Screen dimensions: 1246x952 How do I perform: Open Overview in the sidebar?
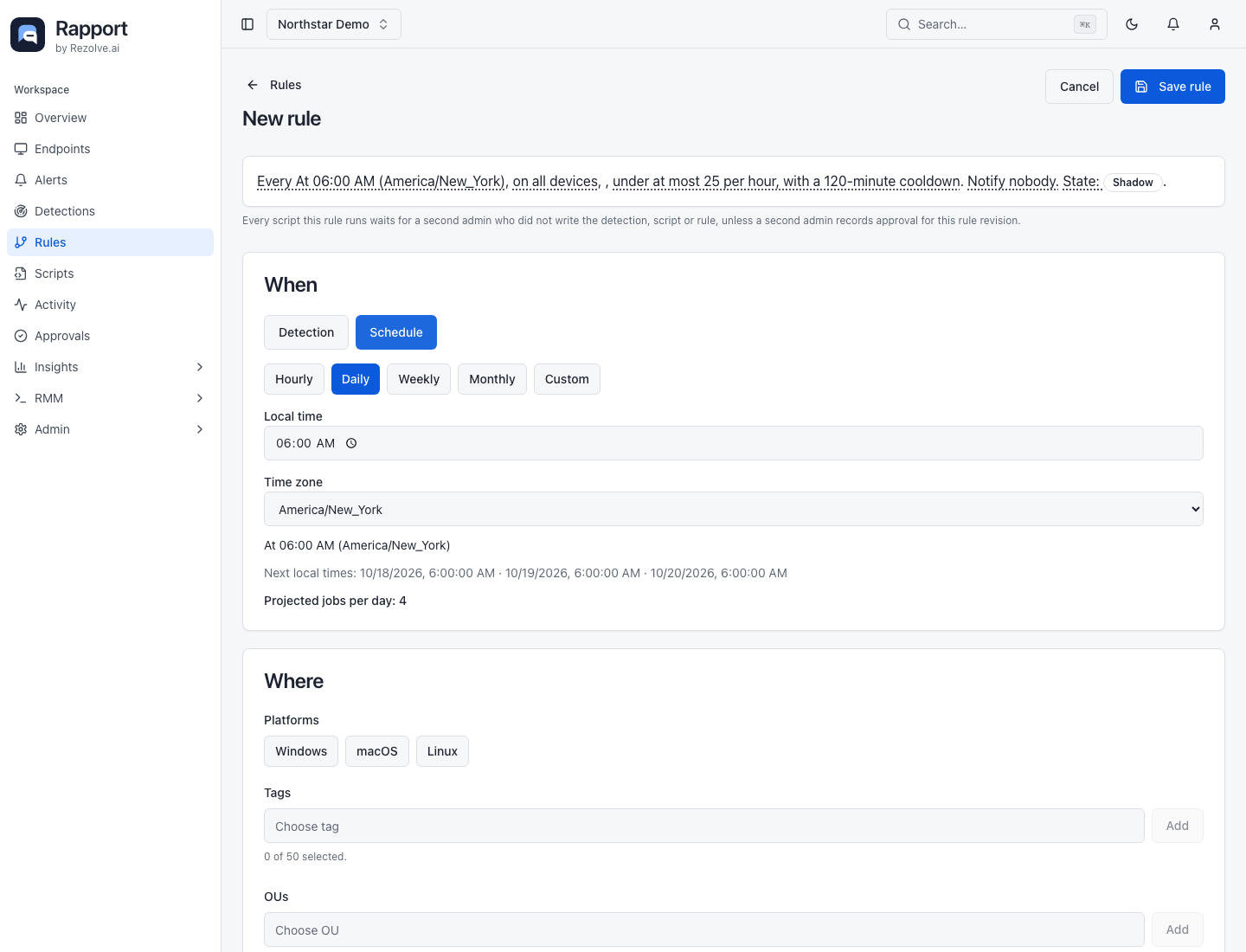pyautogui.click(x=110, y=118)
